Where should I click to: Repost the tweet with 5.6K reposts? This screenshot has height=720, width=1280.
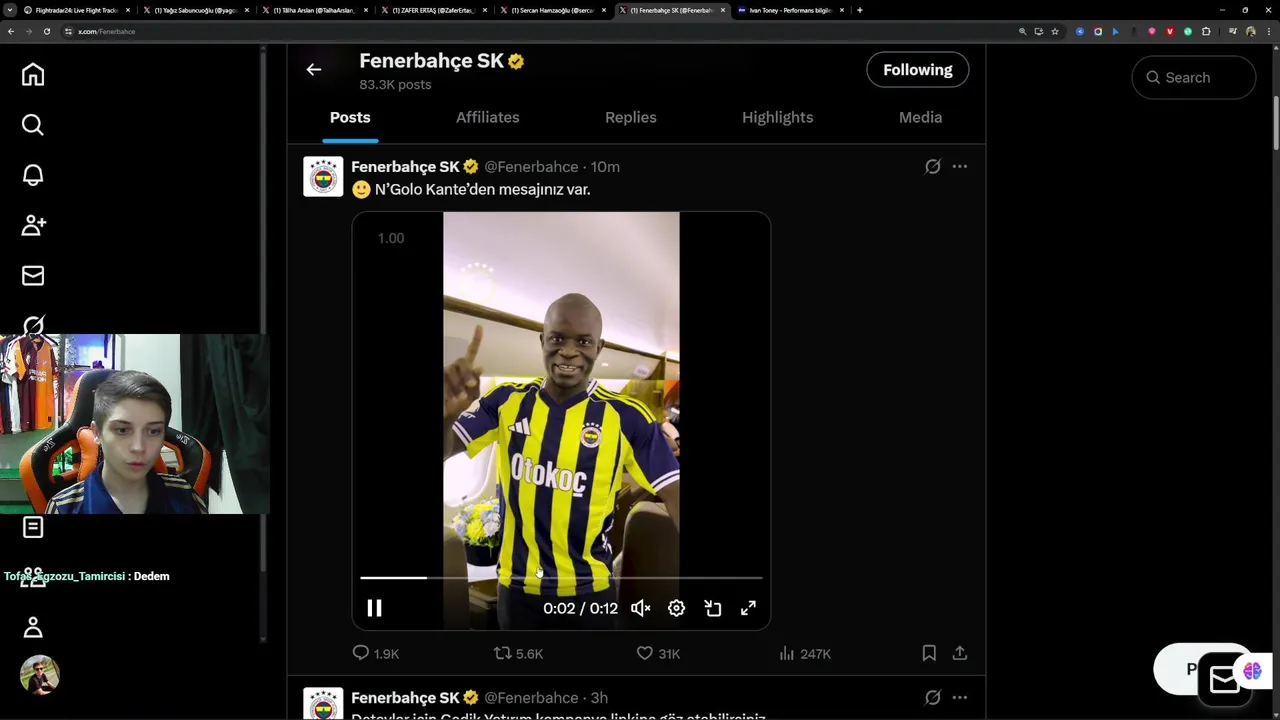coord(518,653)
